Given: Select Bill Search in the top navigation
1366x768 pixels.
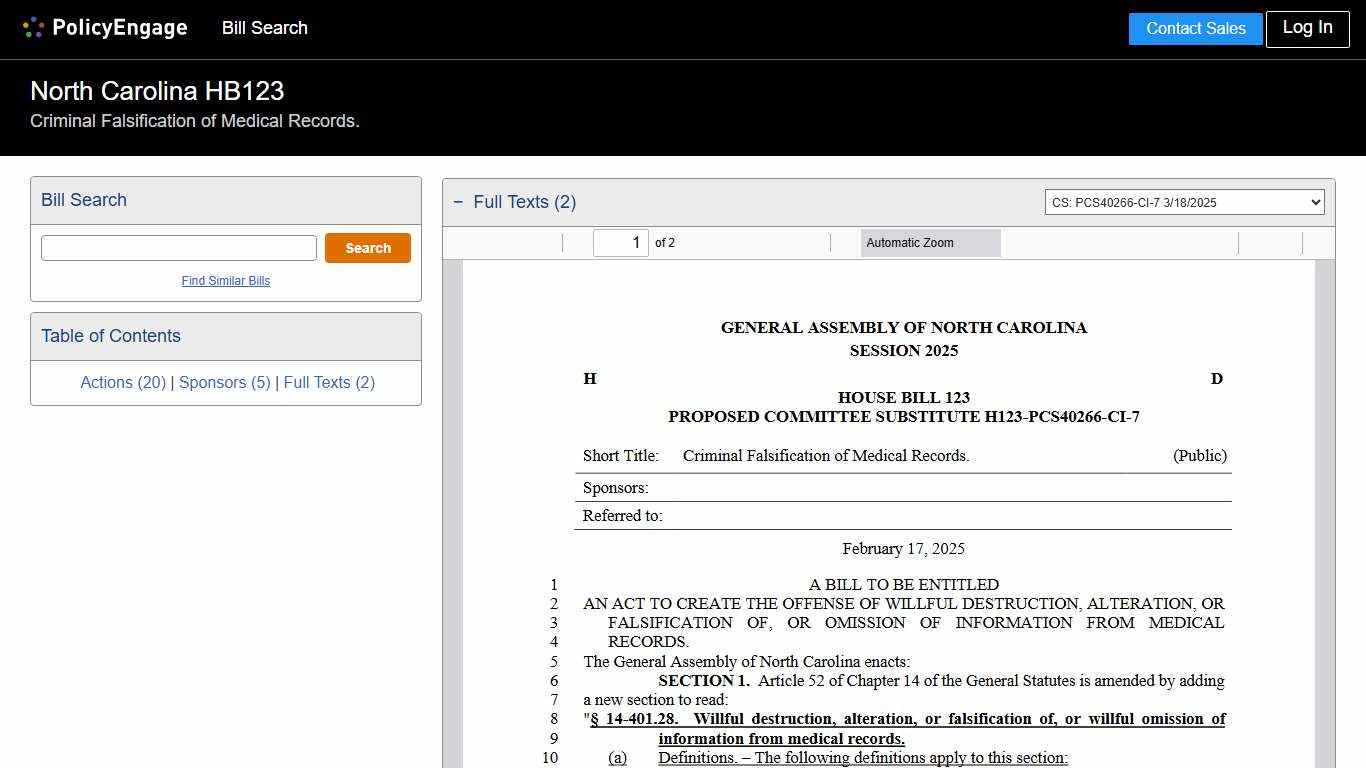Looking at the screenshot, I should pos(264,28).
